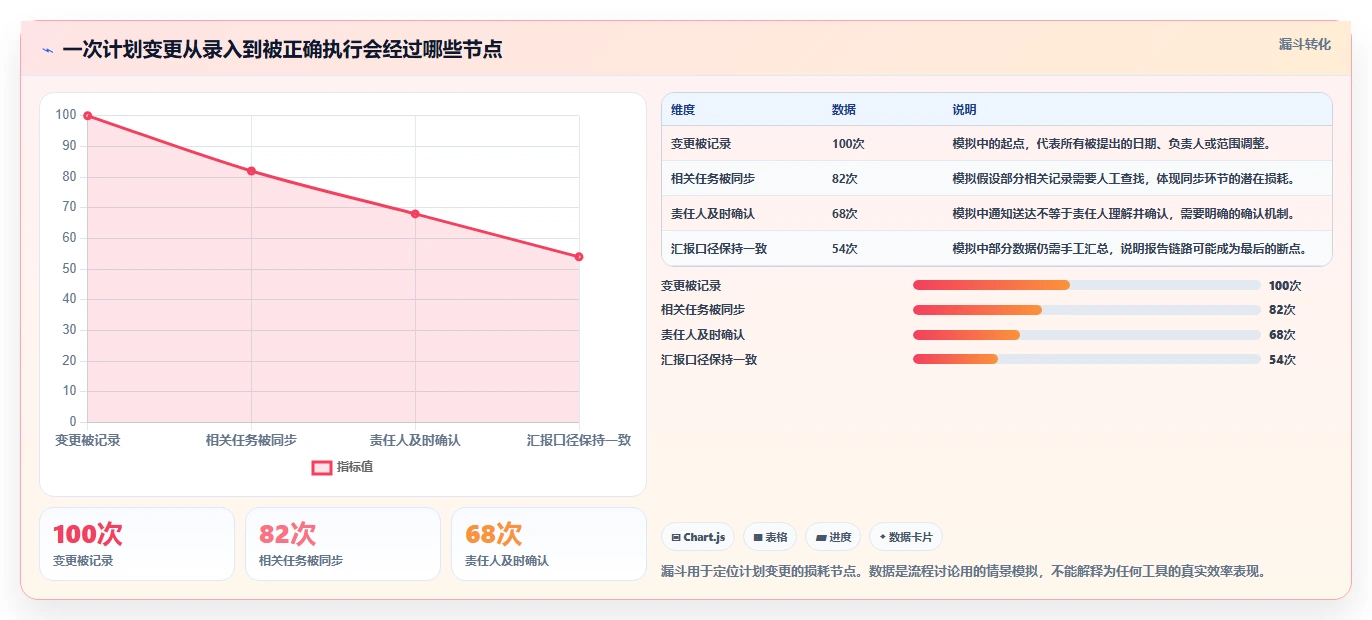
Task: Click the description starting 模拟中部分数据
Action: pyautogui.click(x=1131, y=249)
